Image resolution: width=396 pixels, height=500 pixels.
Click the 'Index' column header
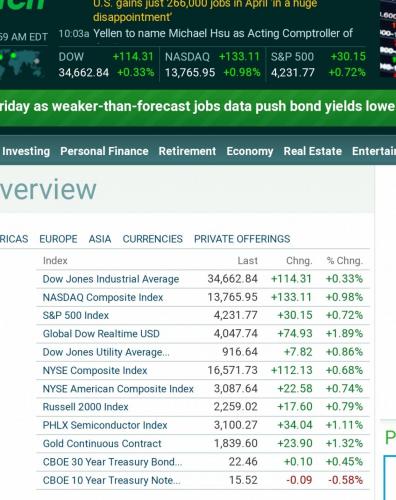point(55,260)
